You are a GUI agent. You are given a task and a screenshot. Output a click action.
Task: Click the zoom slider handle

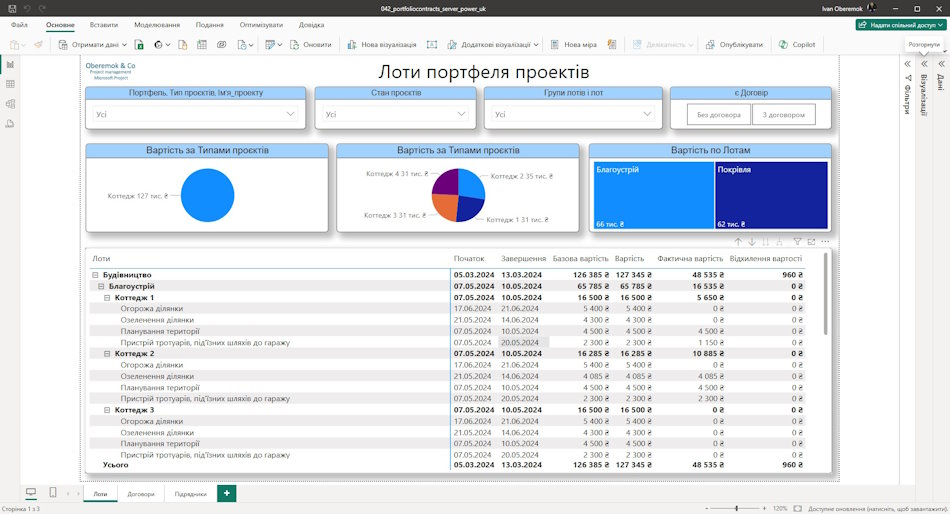737,509
